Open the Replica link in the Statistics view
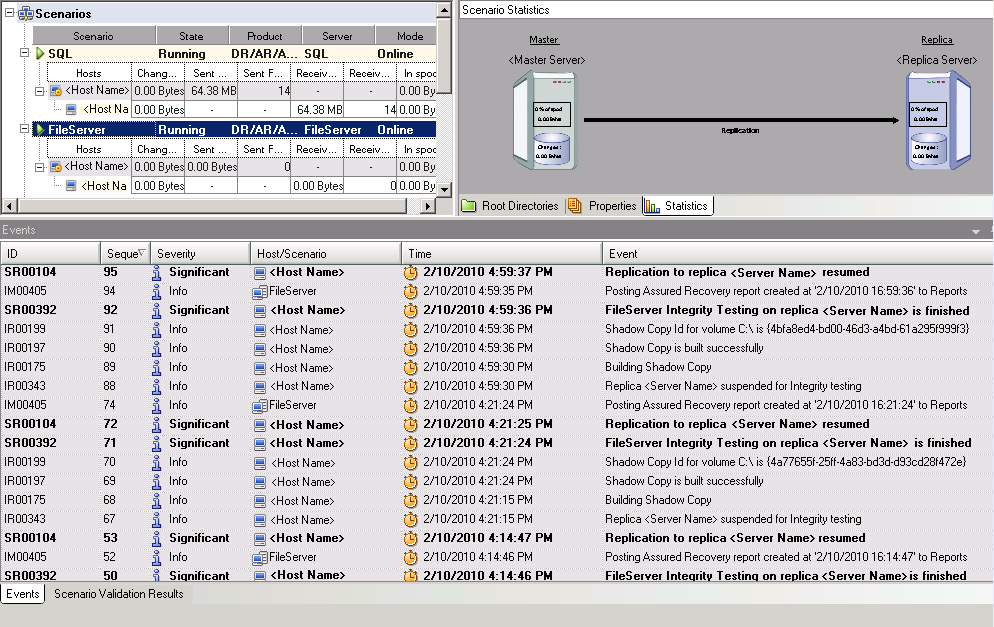994x627 pixels. pos(936,39)
